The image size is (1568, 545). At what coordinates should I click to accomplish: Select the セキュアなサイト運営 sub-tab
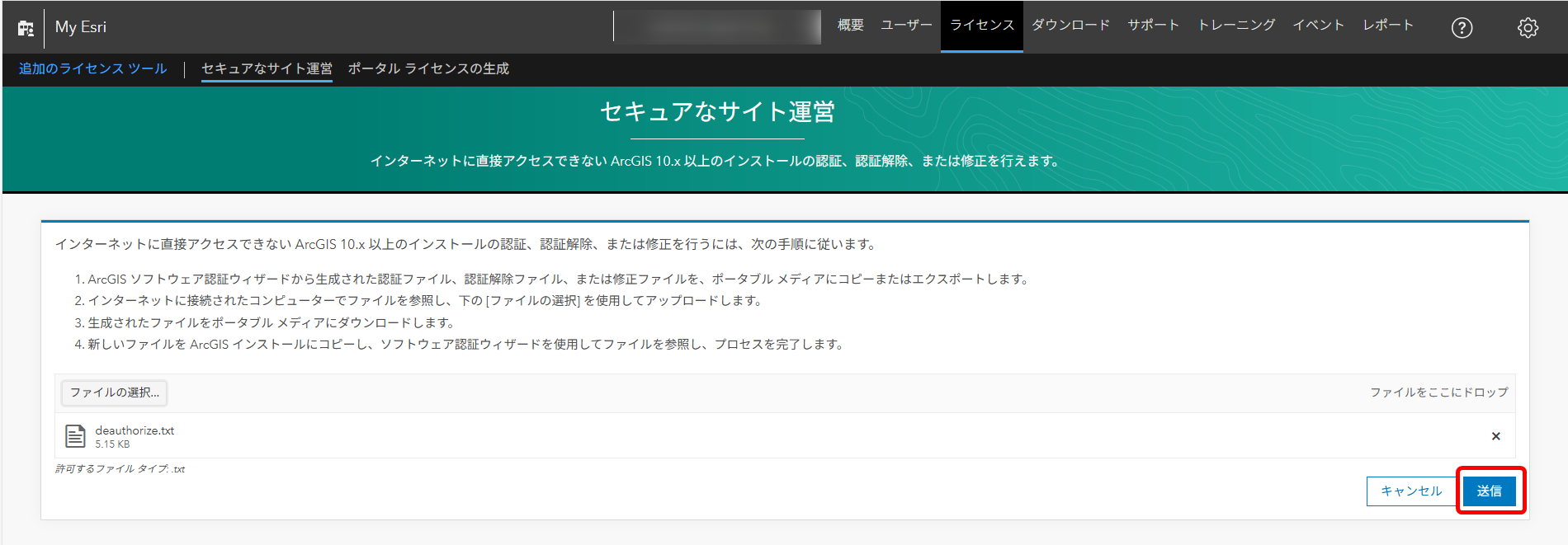coord(267,69)
